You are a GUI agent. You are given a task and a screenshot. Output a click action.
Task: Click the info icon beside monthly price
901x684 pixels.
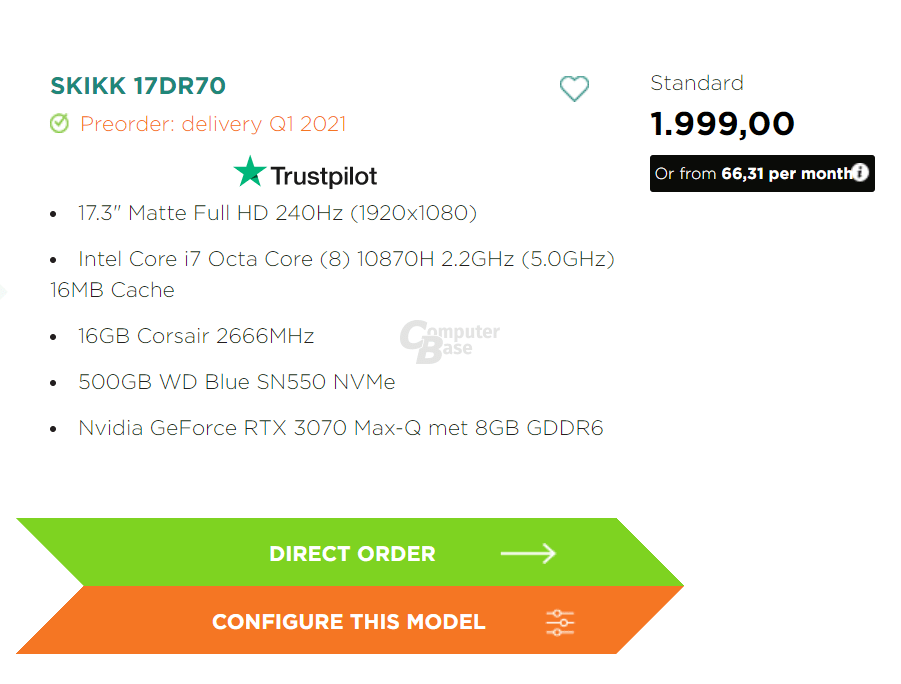(x=860, y=172)
